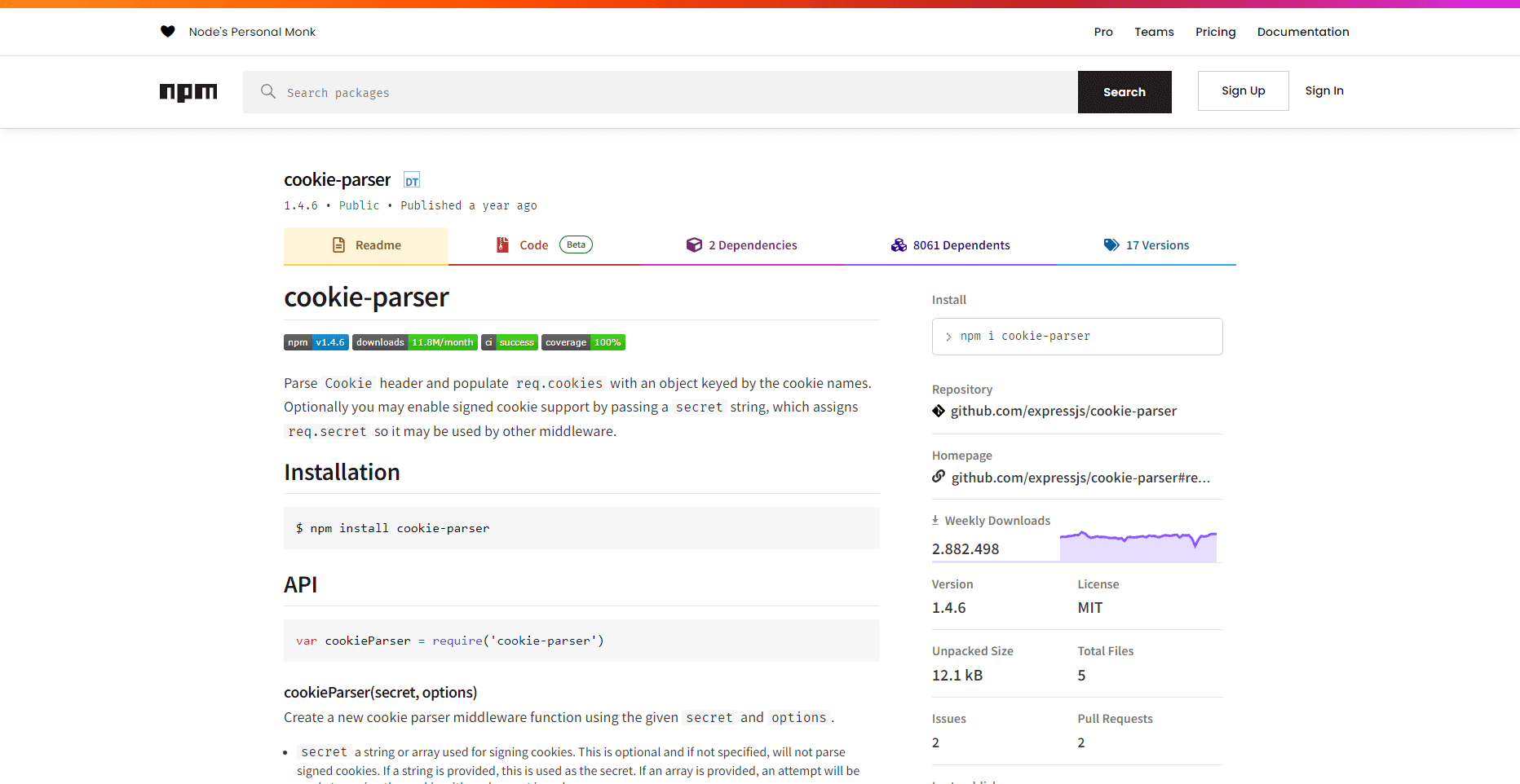Viewport: 1520px width, 784px height.
Task: Click the weekly downloads arrow icon
Action: 935,520
